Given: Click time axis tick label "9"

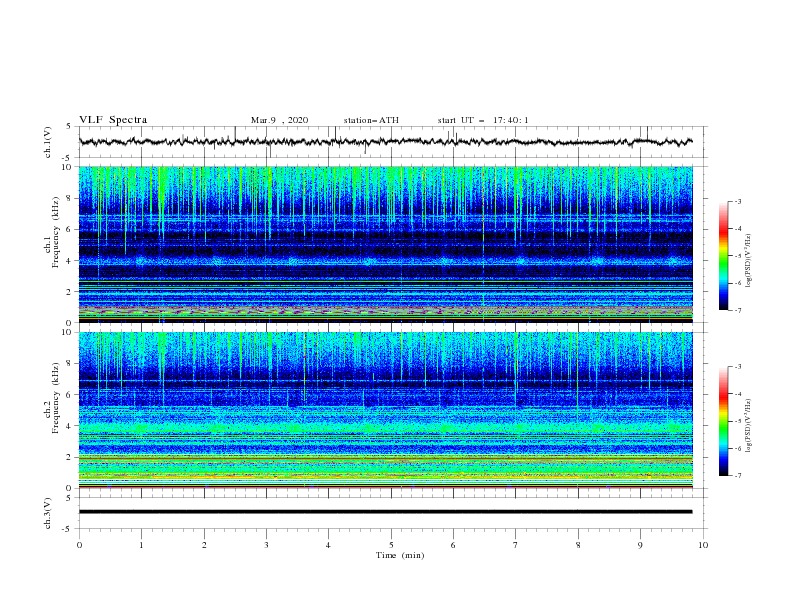Looking at the screenshot, I should [640, 545].
